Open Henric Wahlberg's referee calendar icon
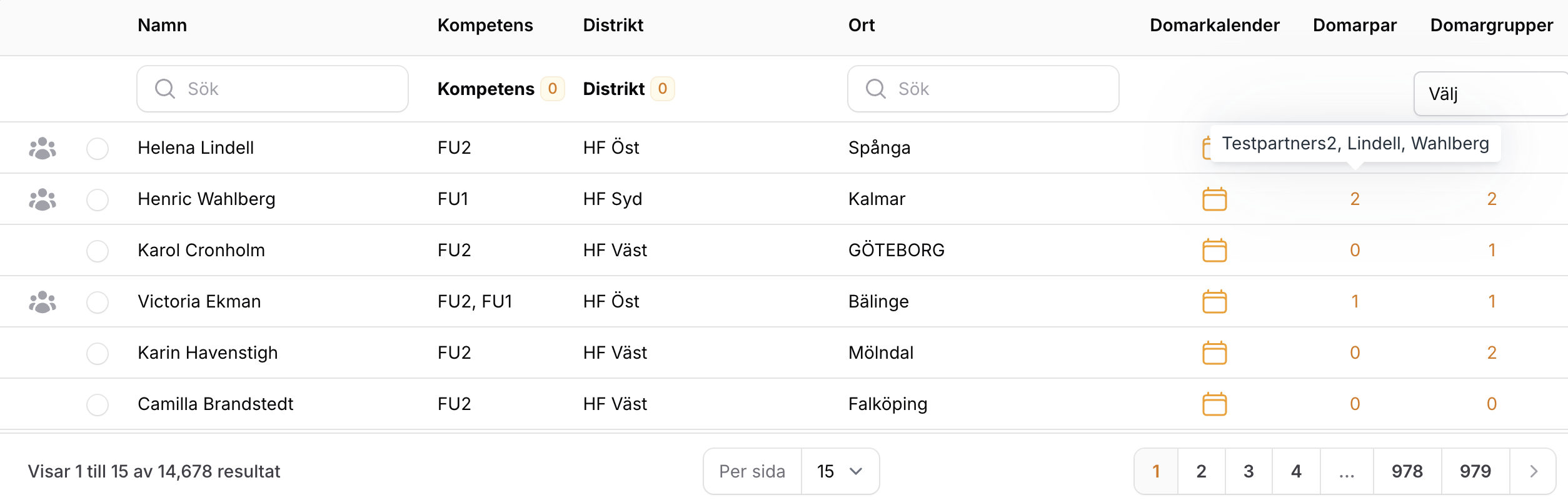The width and height of the screenshot is (1568, 500). click(1214, 199)
